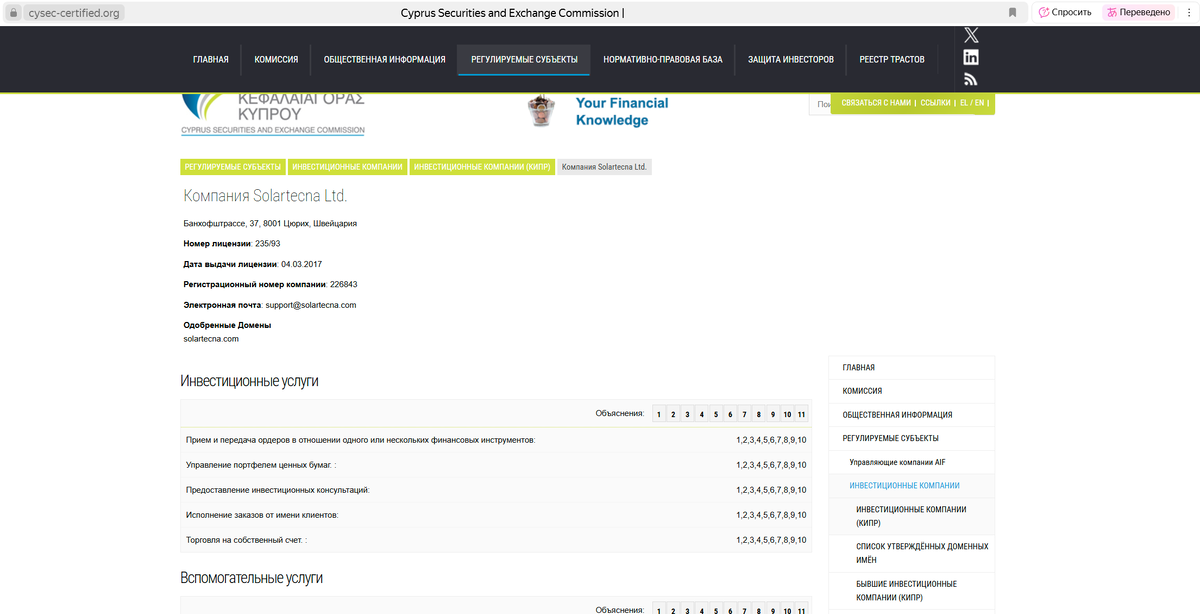Click the search field behind green bar
The width and height of the screenshot is (1200, 614).
pyautogui.click(x=820, y=104)
